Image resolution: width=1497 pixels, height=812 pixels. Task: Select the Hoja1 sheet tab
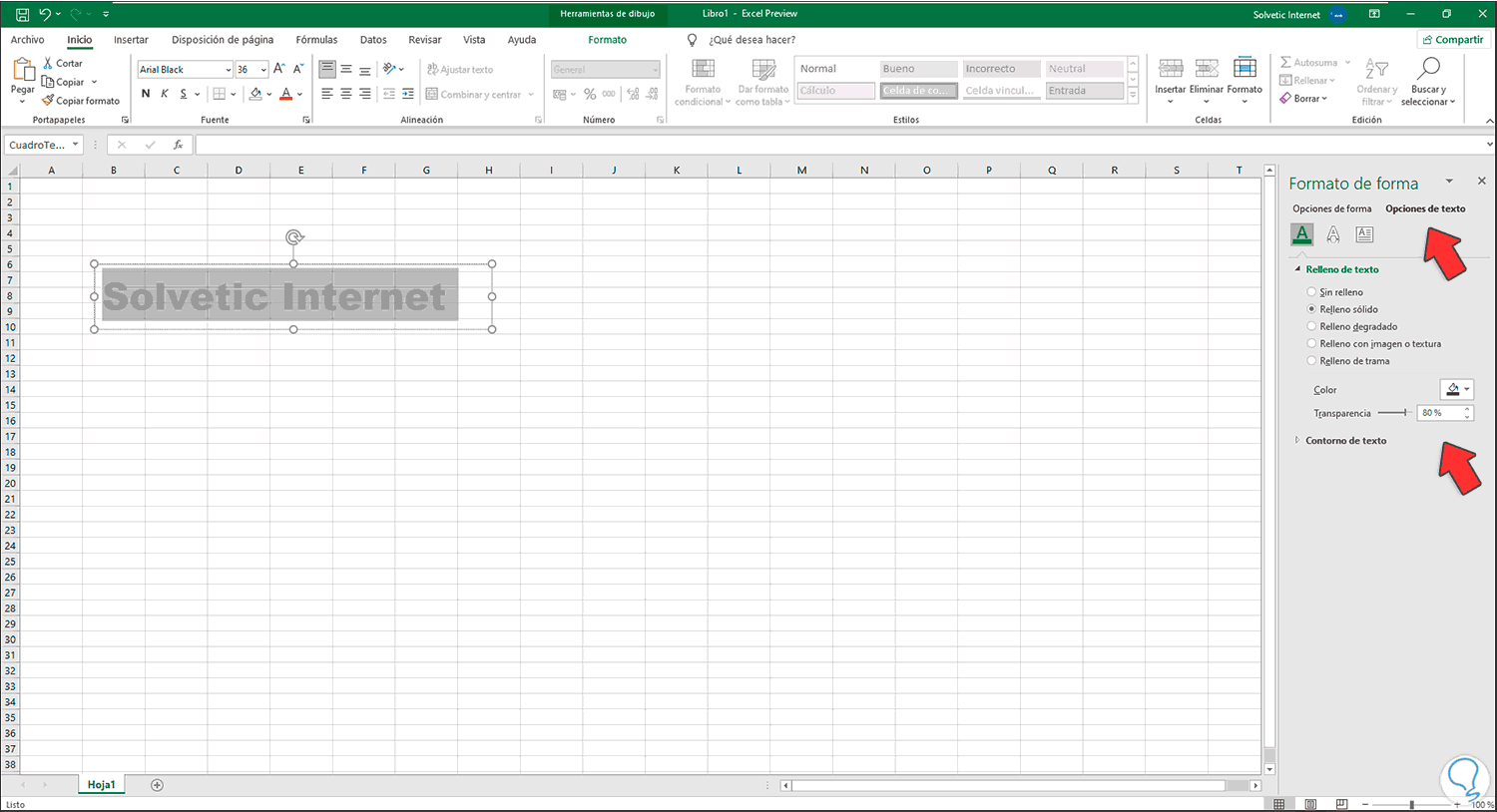pyautogui.click(x=101, y=785)
